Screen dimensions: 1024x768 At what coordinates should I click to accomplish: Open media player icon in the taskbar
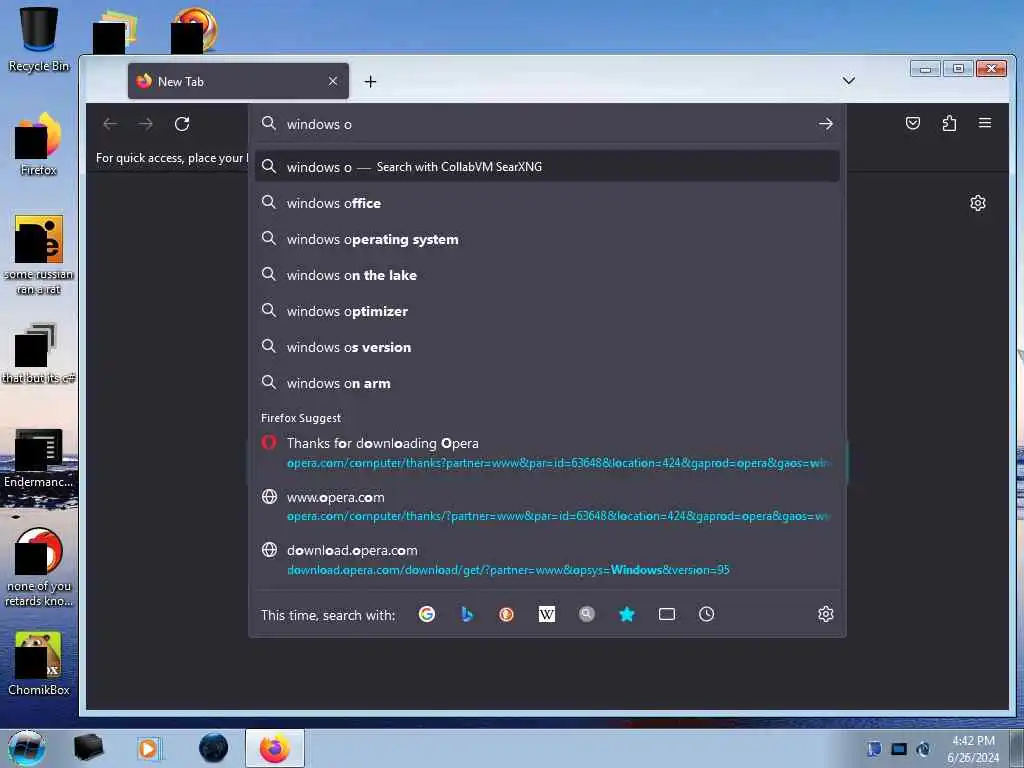pyautogui.click(x=149, y=748)
